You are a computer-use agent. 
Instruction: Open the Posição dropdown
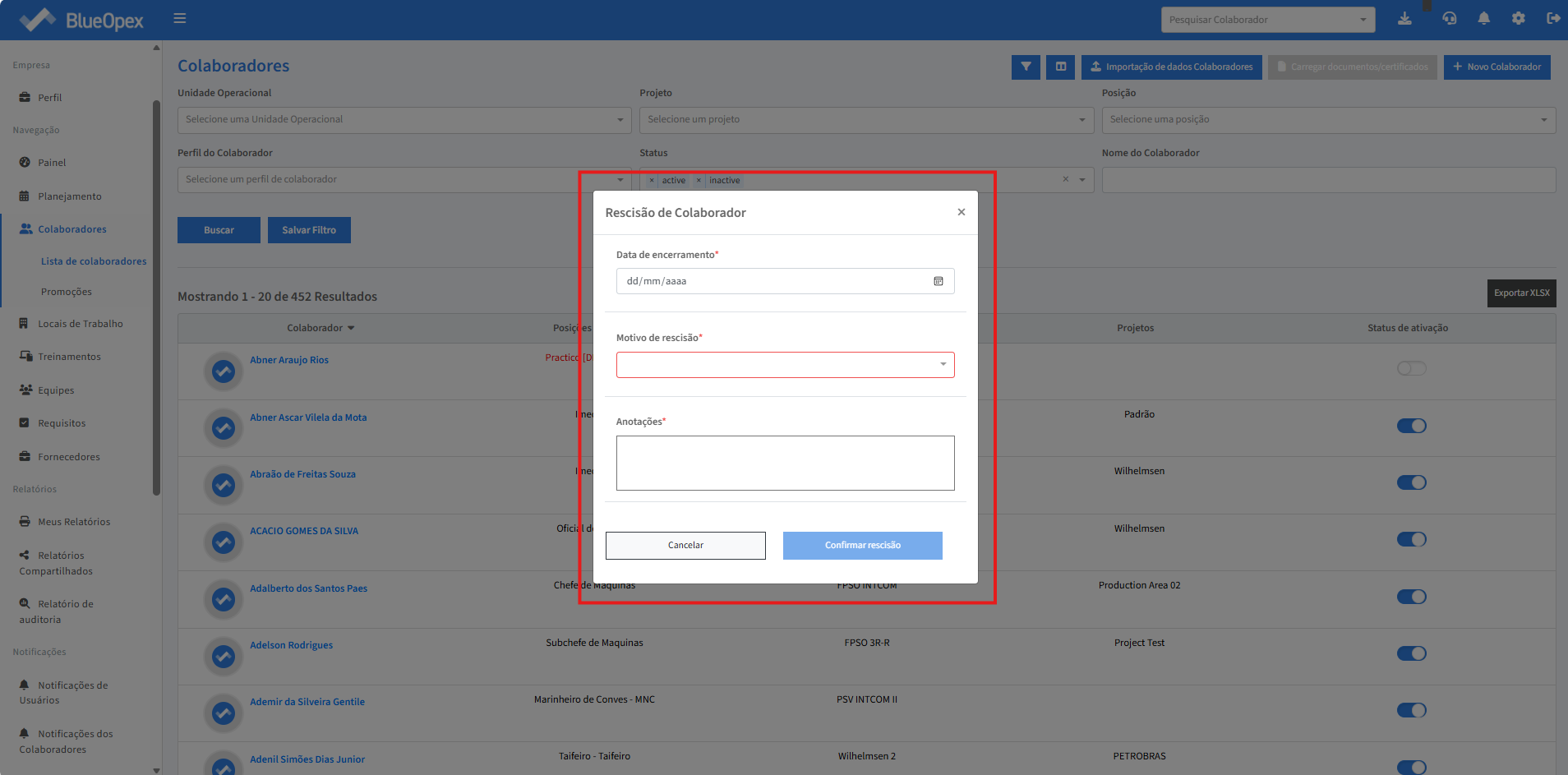pos(1329,120)
